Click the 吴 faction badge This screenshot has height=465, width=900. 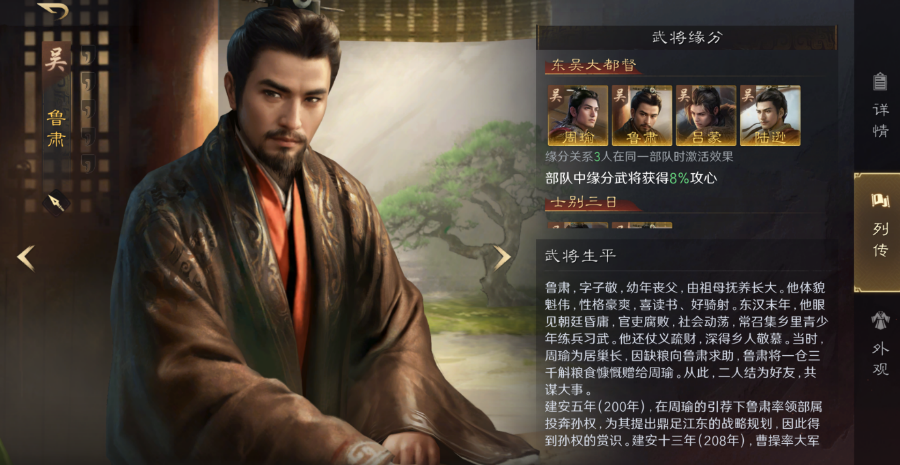point(56,60)
